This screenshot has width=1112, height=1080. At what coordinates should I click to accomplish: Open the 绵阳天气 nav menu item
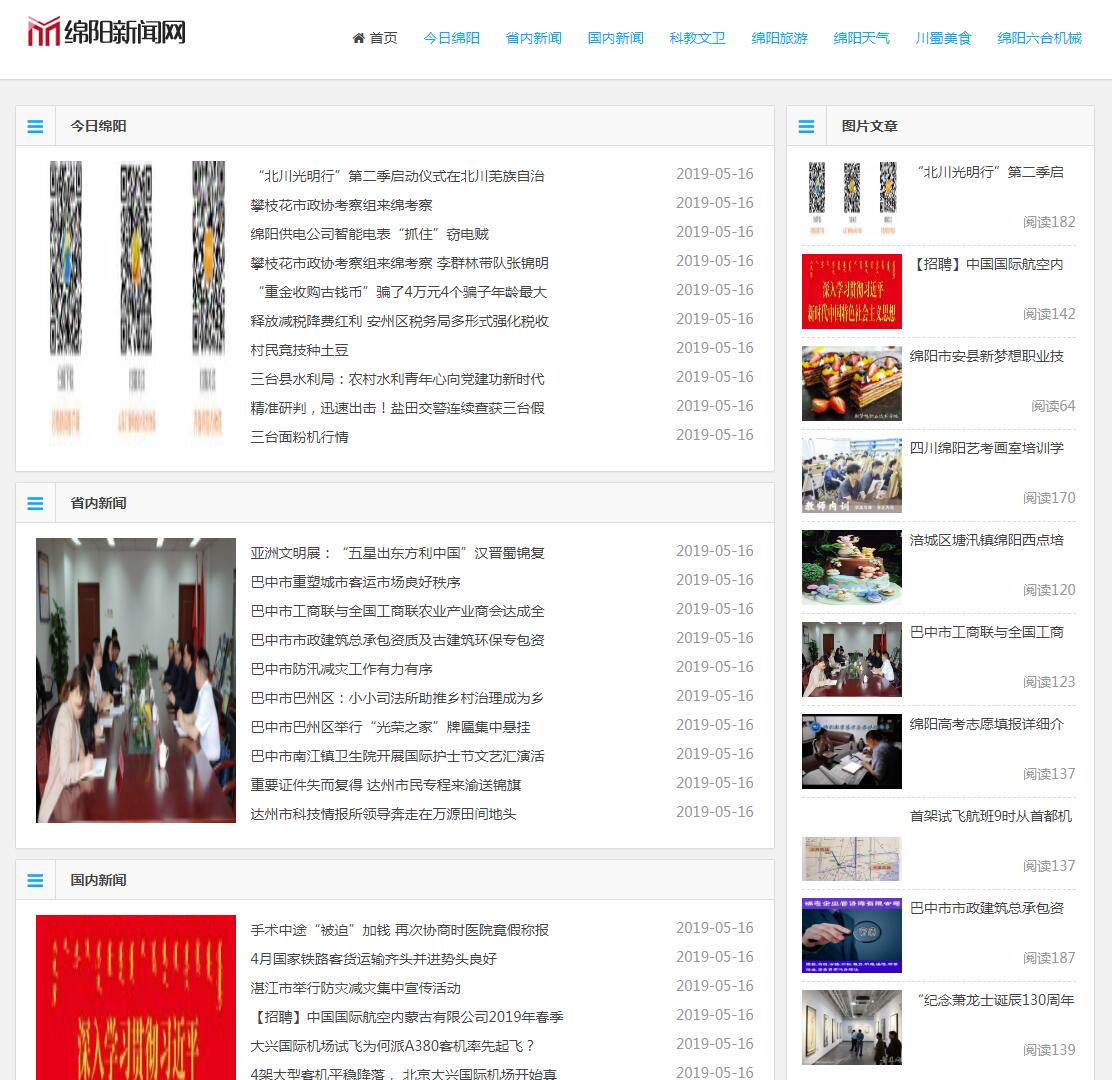[861, 38]
